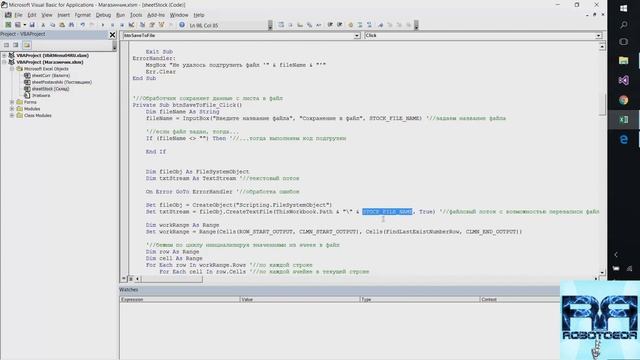Toggle Design Mode toolbar icon

(x=131, y=25)
